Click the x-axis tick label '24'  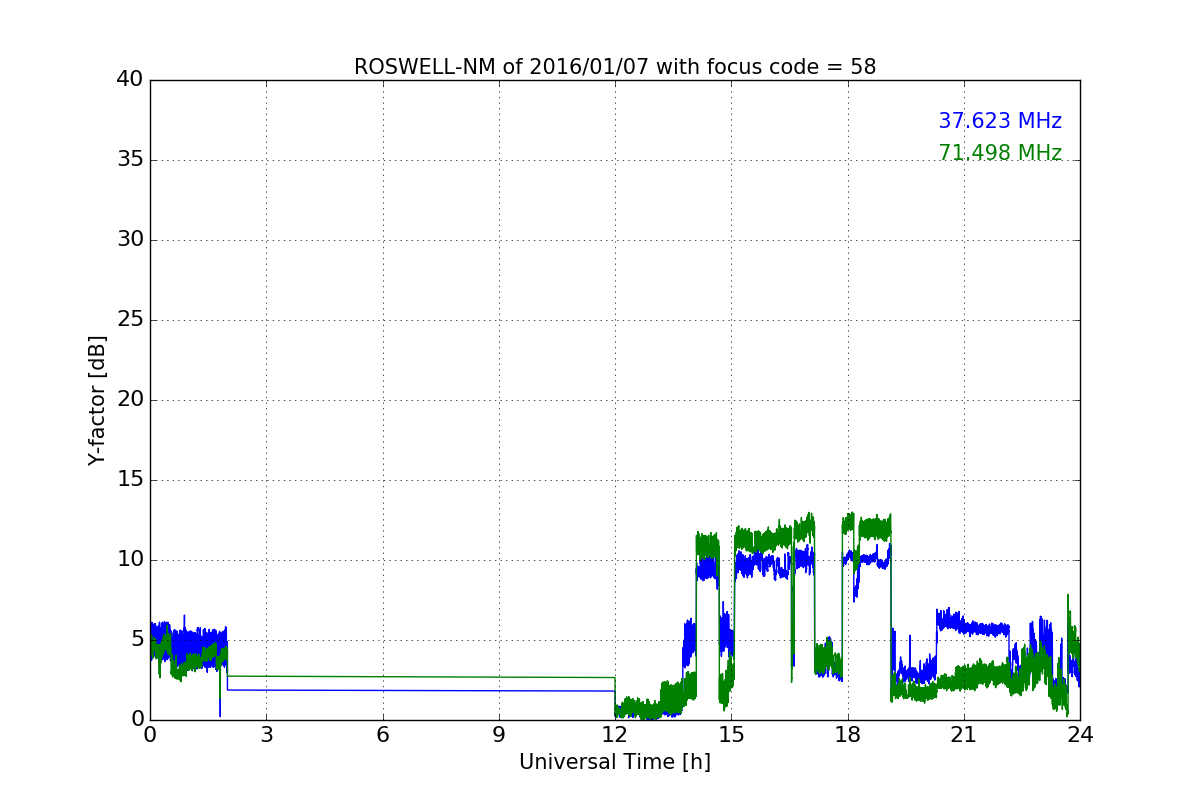click(x=1080, y=735)
